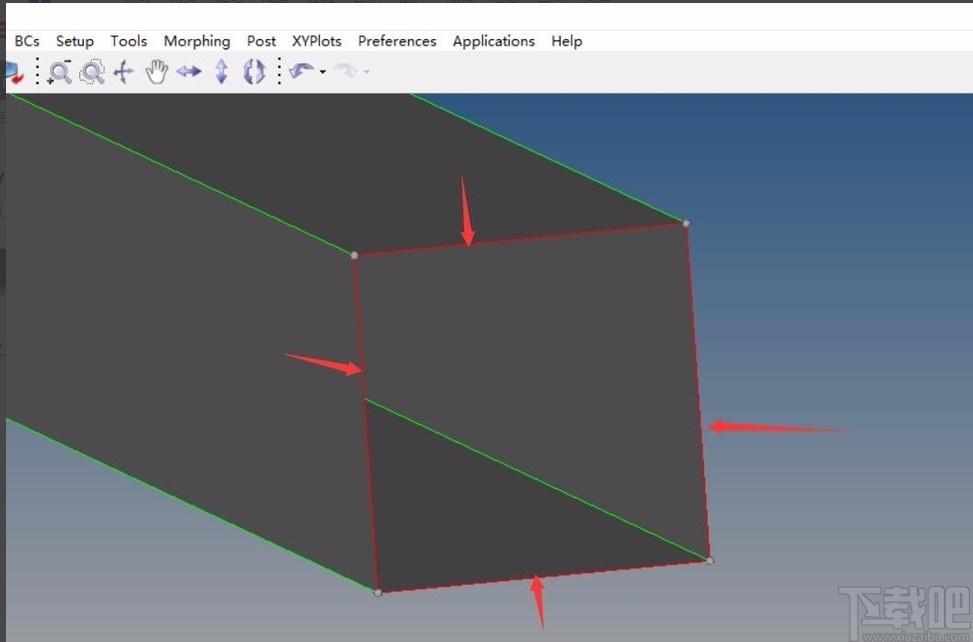Open the Setup menu
973x642 pixels.
[75, 41]
